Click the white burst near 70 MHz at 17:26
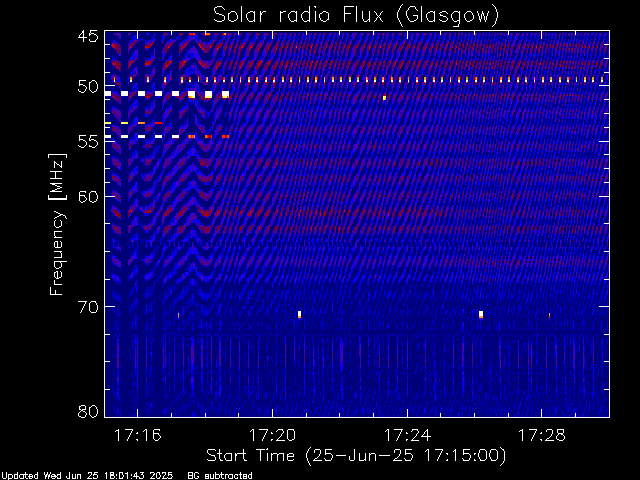640x480 pixels. pyautogui.click(x=481, y=314)
